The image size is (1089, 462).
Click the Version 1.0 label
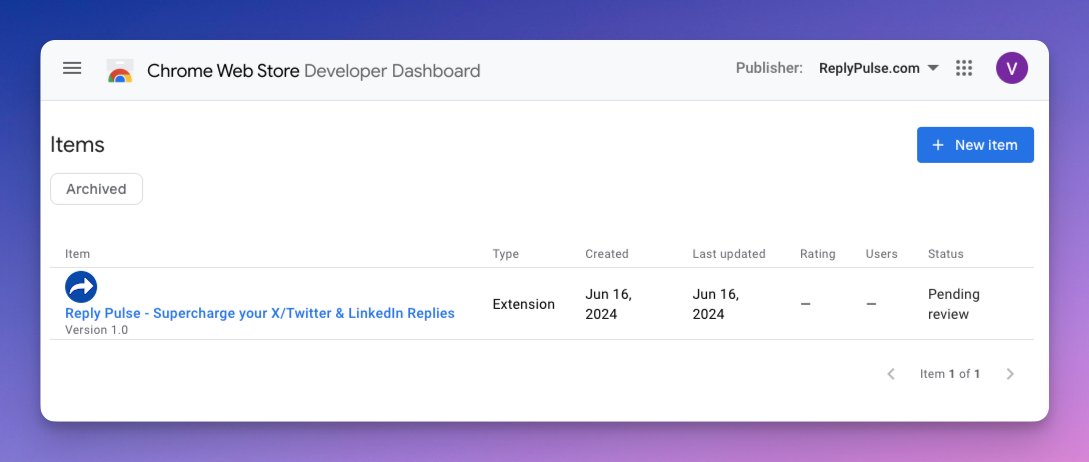(x=97, y=330)
